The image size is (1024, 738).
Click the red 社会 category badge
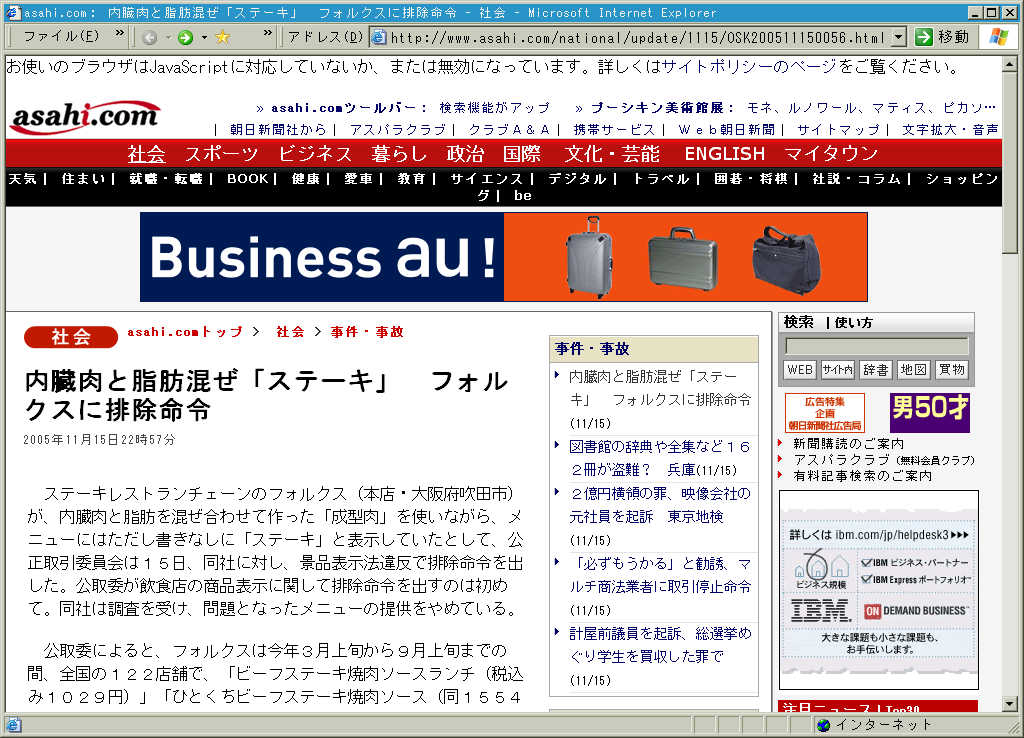[71, 337]
